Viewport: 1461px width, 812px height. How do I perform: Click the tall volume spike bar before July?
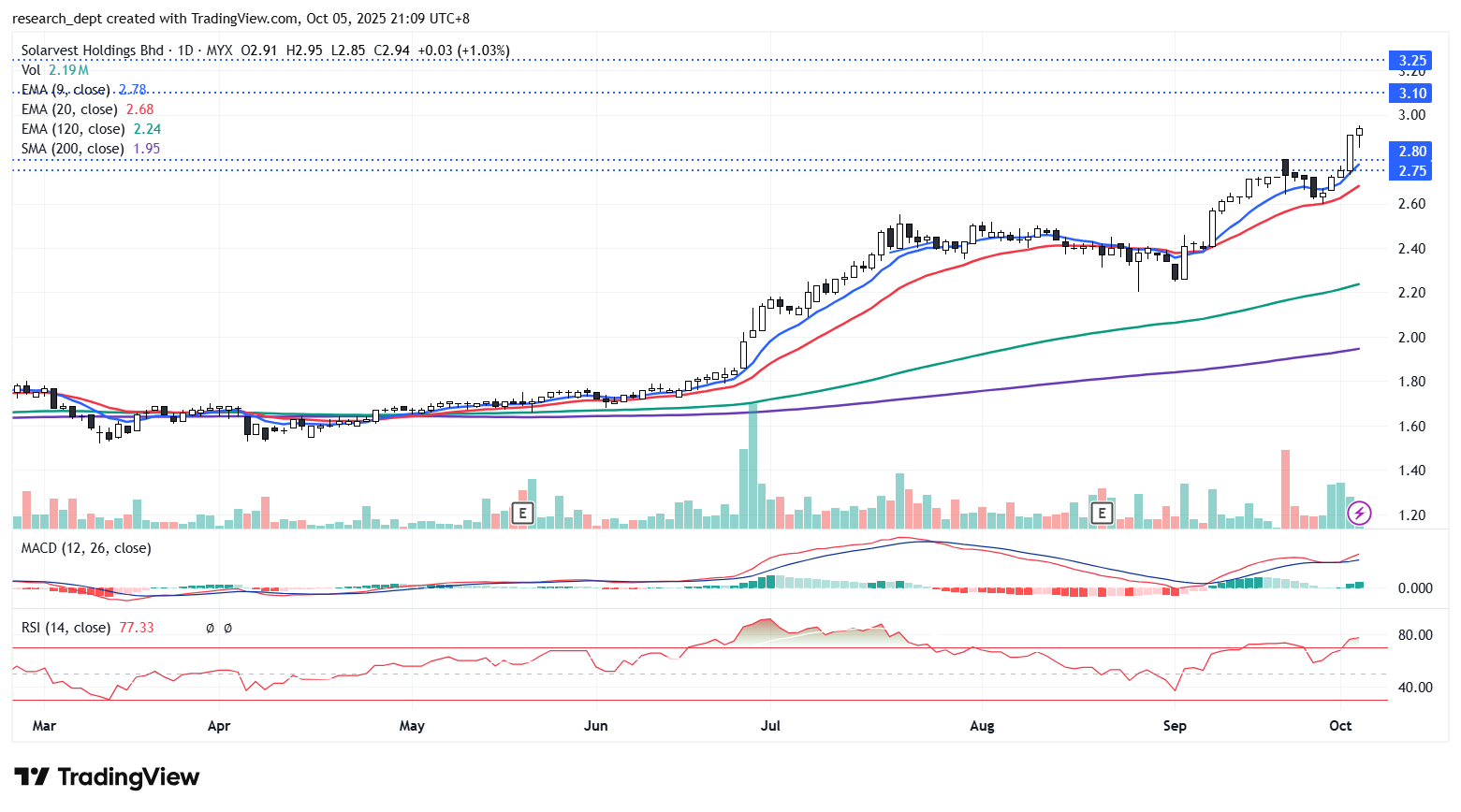click(752, 465)
